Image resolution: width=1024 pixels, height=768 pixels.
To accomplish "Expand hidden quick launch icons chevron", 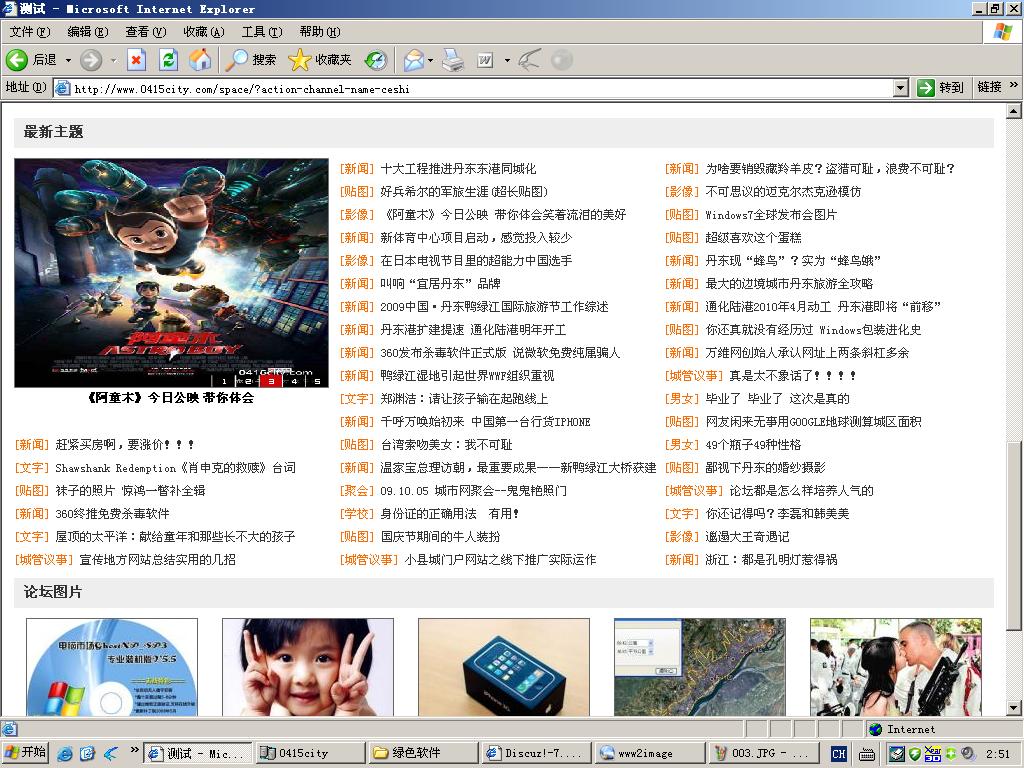I will [135, 750].
